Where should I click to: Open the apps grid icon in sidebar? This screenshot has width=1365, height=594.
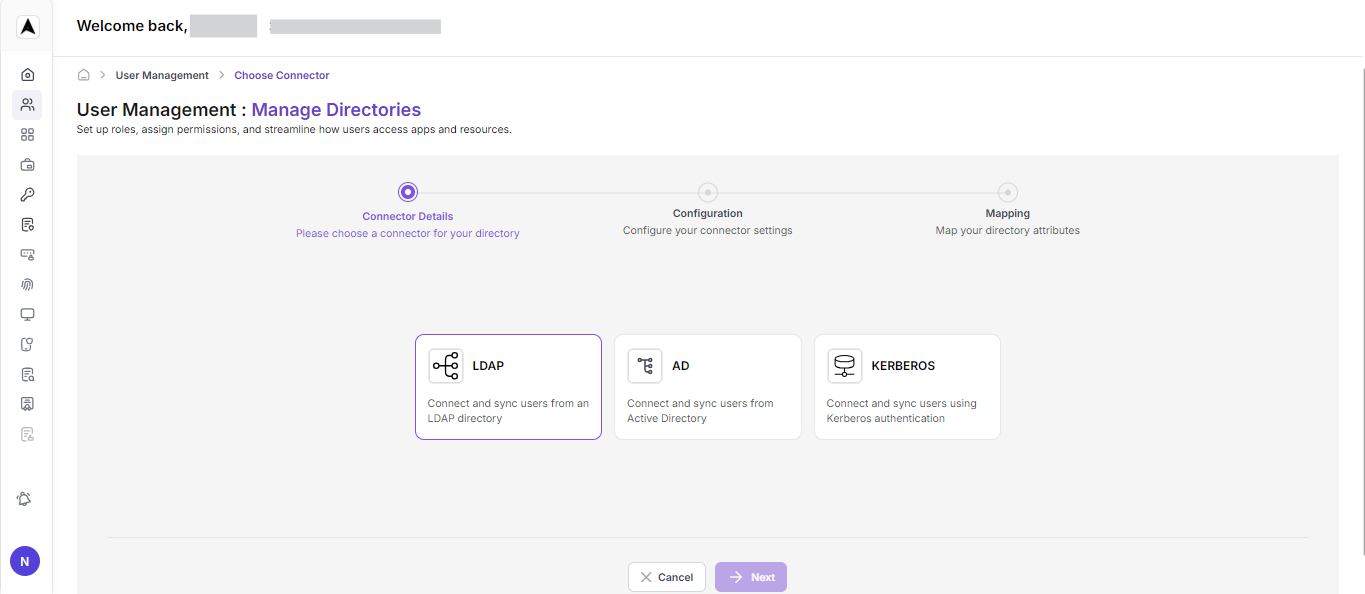[27, 134]
